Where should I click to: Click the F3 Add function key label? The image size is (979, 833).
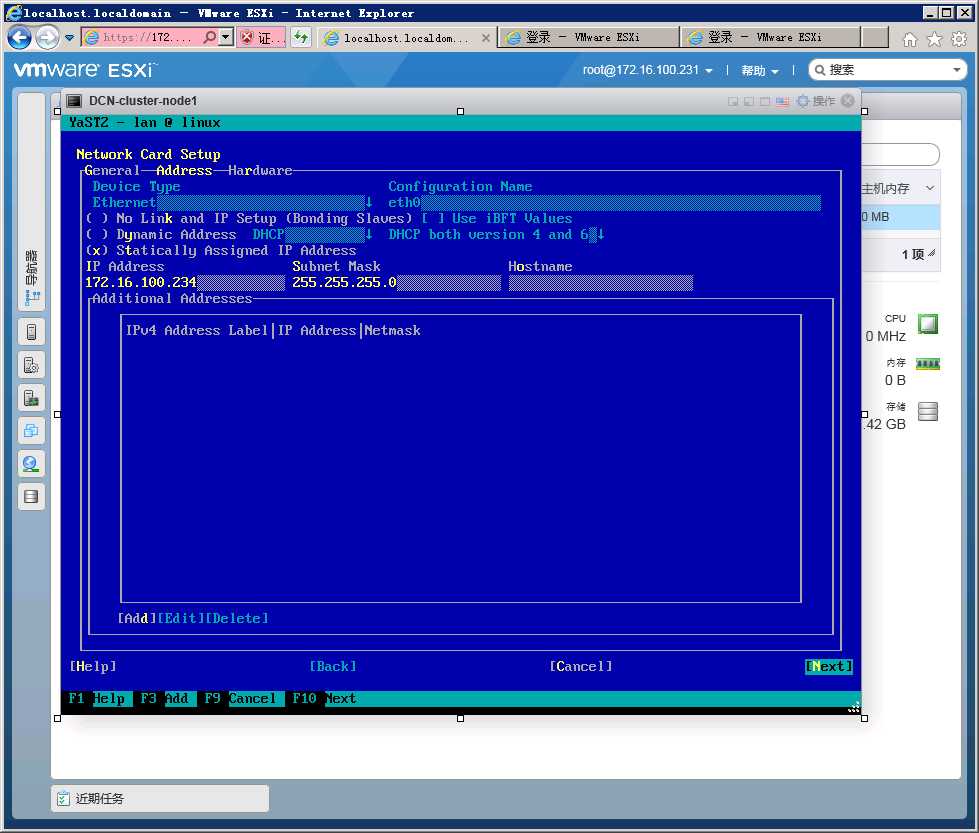(164, 699)
